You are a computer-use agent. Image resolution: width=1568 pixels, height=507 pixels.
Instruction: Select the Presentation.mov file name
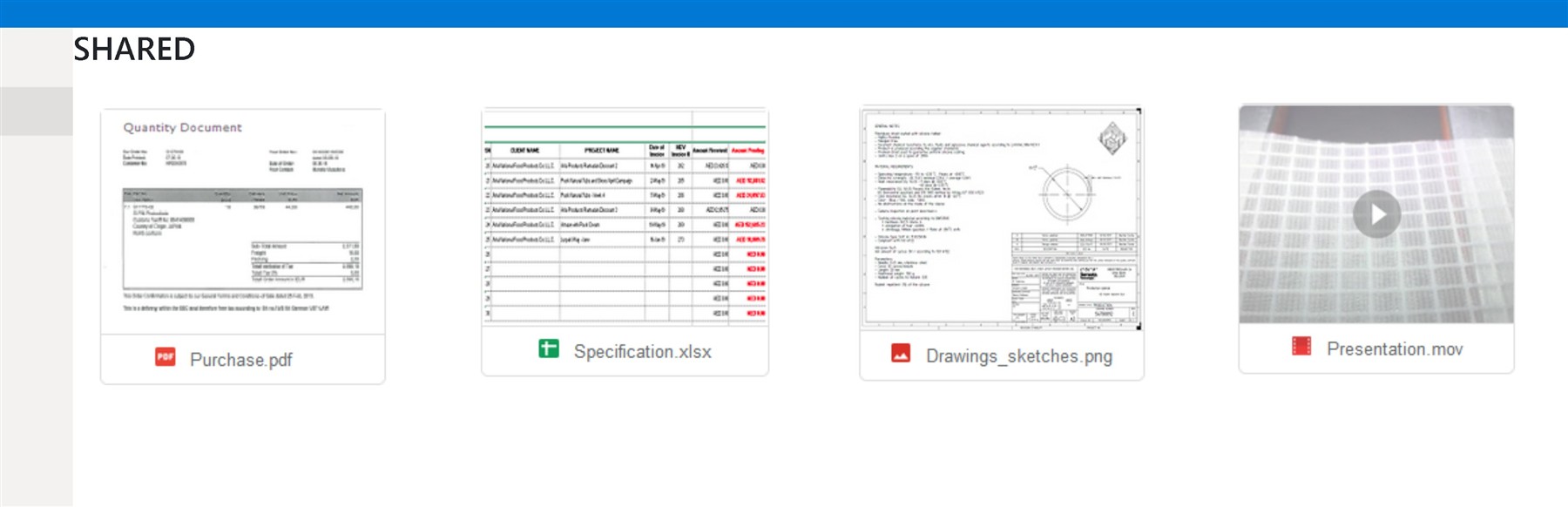tap(1394, 349)
